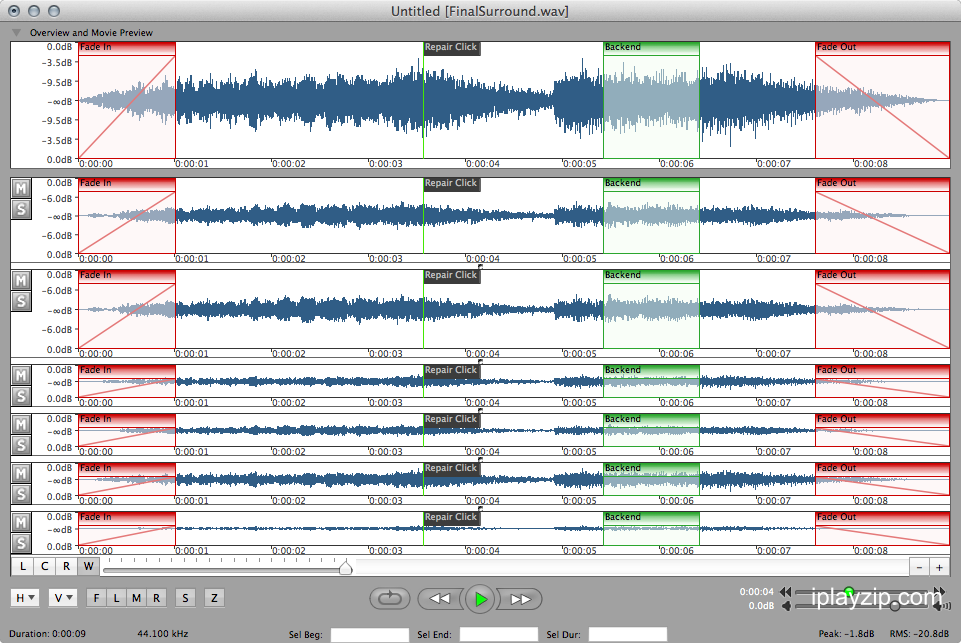Viewport: 961px width, 643px height.
Task: Click the R button beside the bottom M button
Action: (x=156, y=598)
